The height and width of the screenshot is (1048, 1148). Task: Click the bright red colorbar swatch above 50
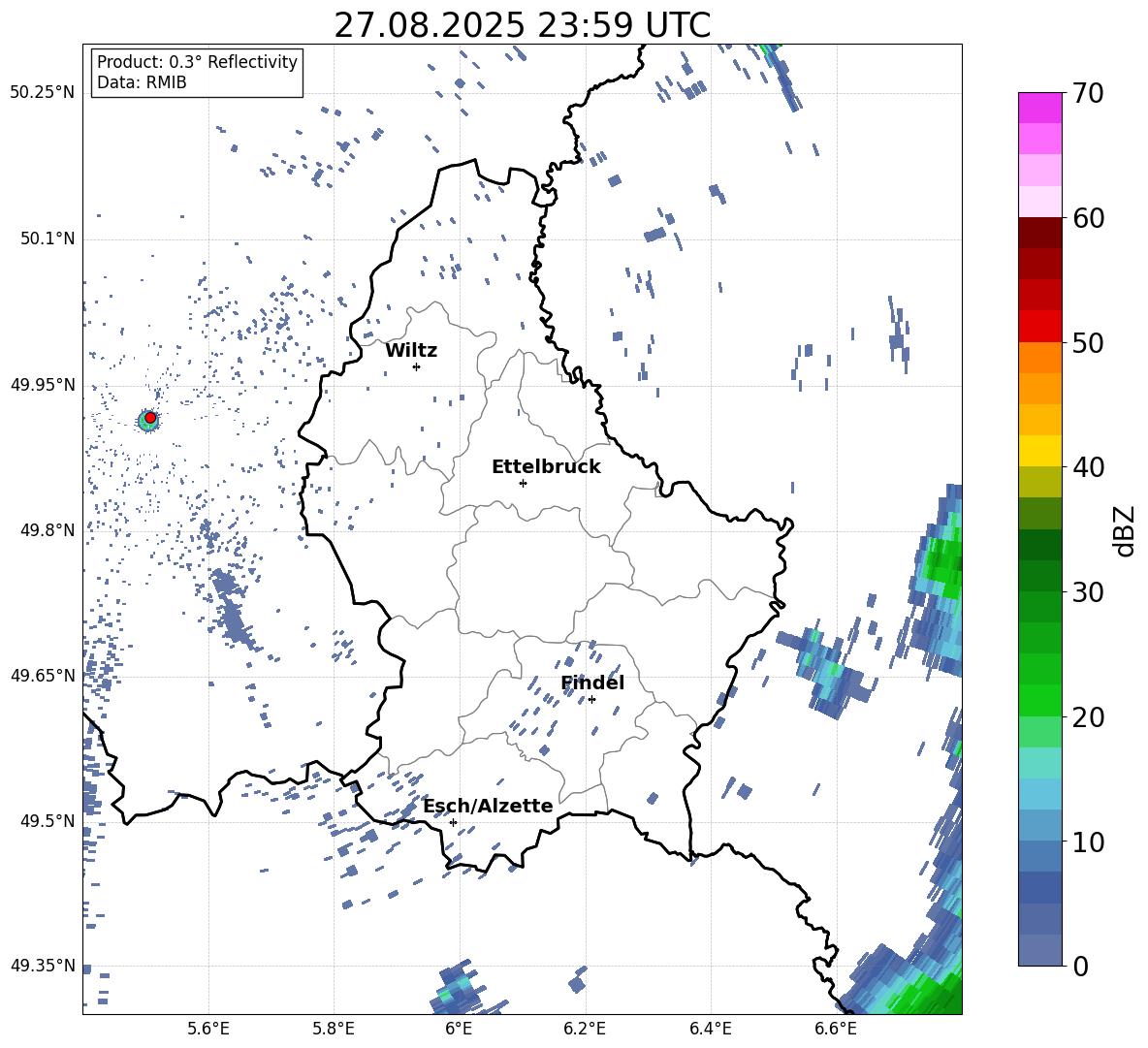coord(1039,327)
